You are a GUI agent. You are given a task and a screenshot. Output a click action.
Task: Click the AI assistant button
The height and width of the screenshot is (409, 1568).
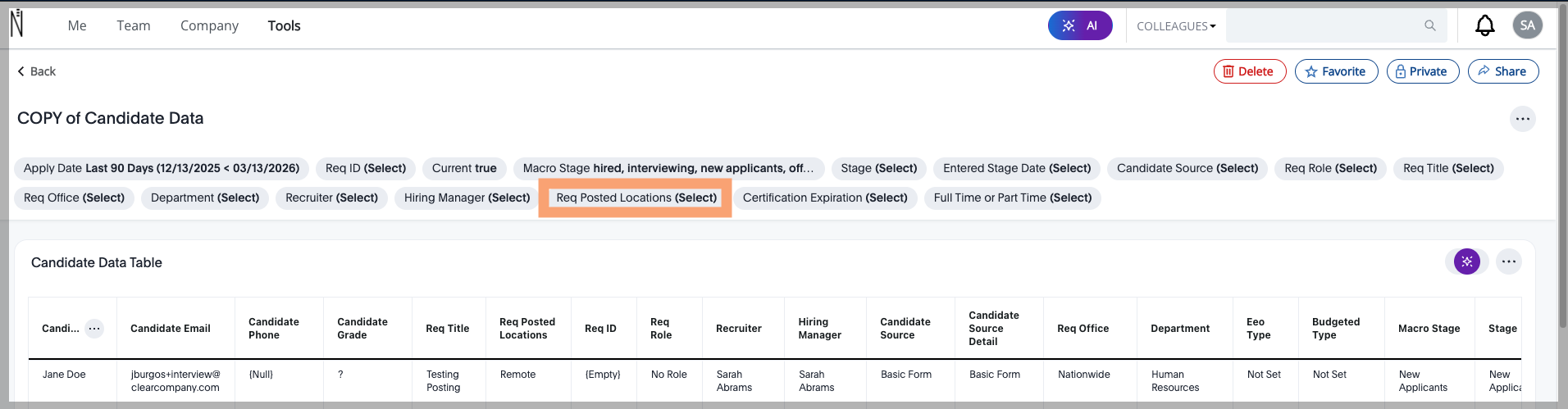tap(1079, 26)
